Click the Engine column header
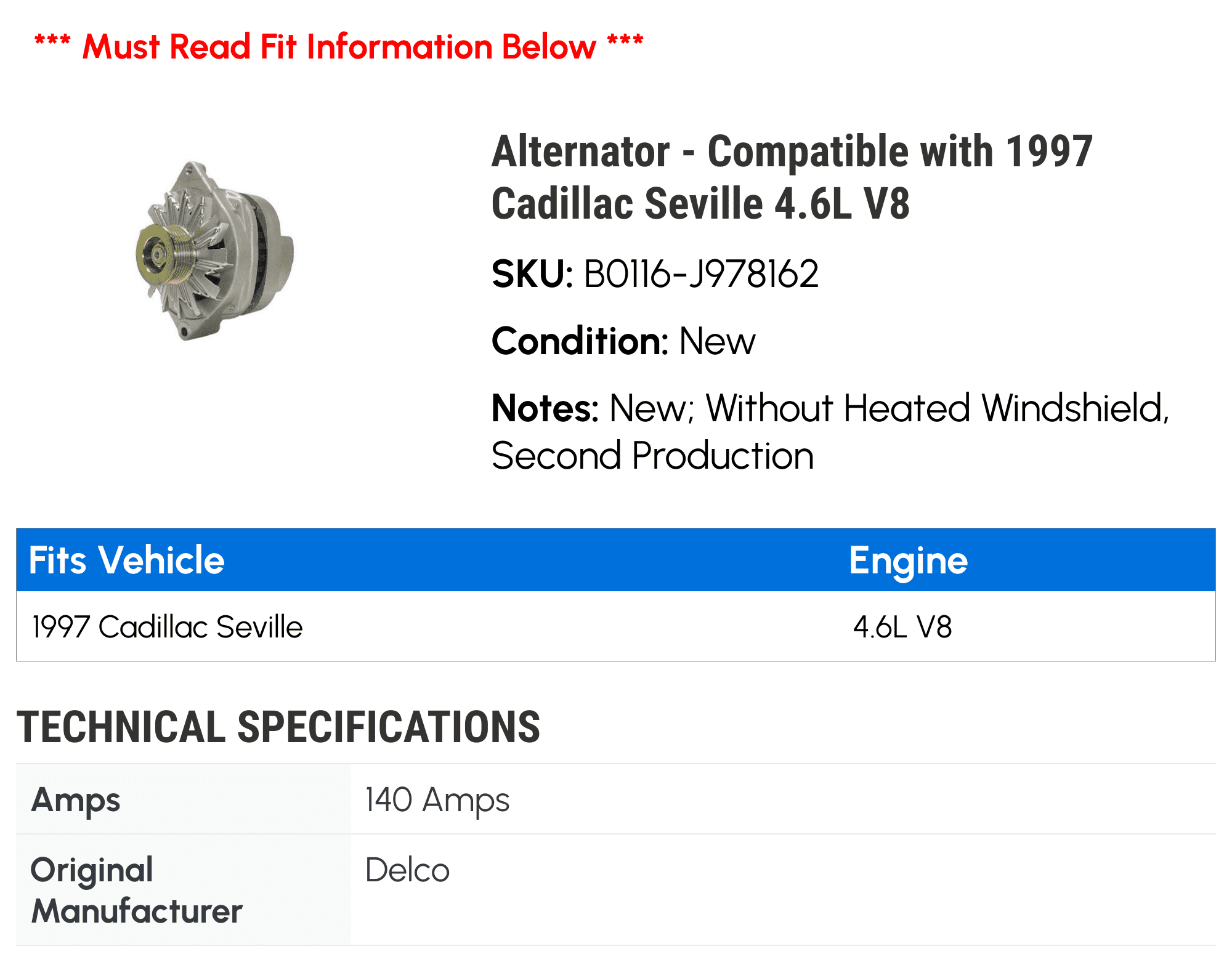This screenshot has width=1232, height=962. click(908, 560)
